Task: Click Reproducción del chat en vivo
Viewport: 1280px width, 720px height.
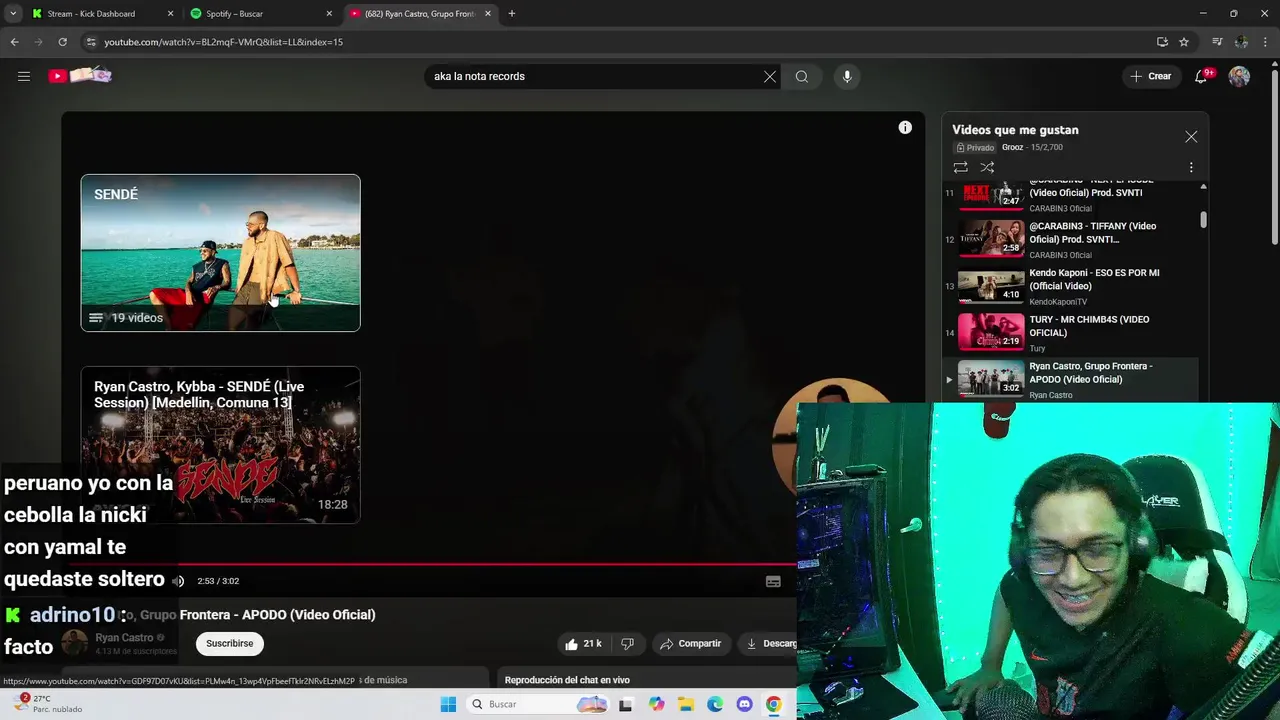Action: 567,680
